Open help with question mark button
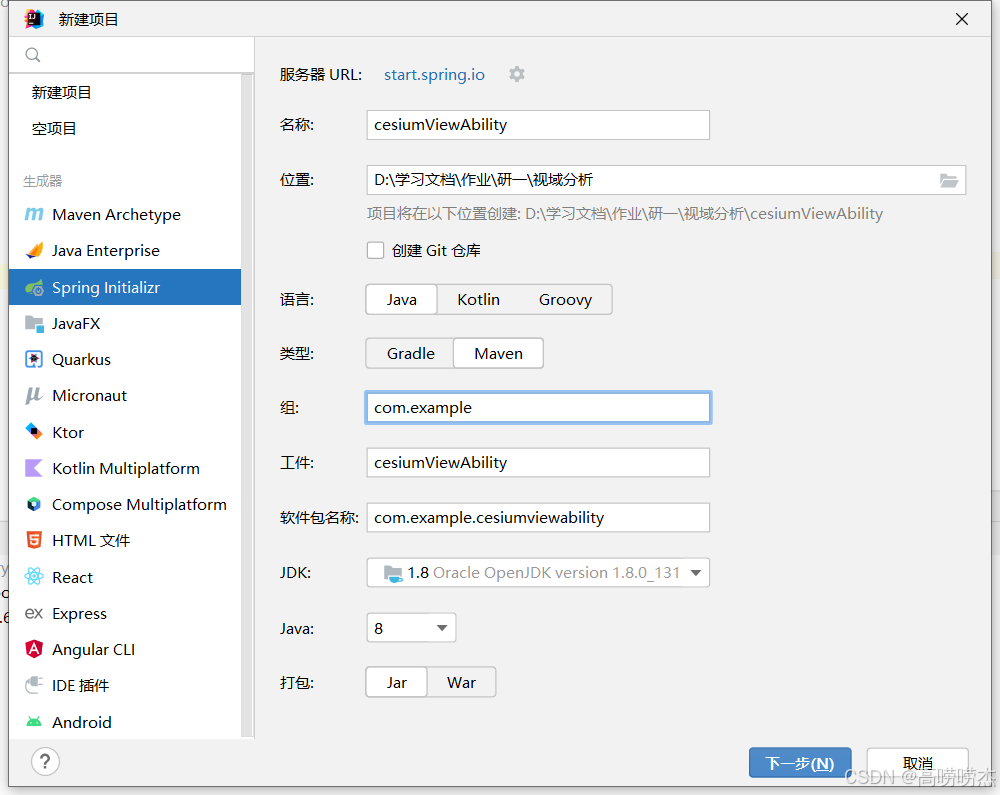Image resolution: width=1000 pixels, height=795 pixels. tap(45, 761)
